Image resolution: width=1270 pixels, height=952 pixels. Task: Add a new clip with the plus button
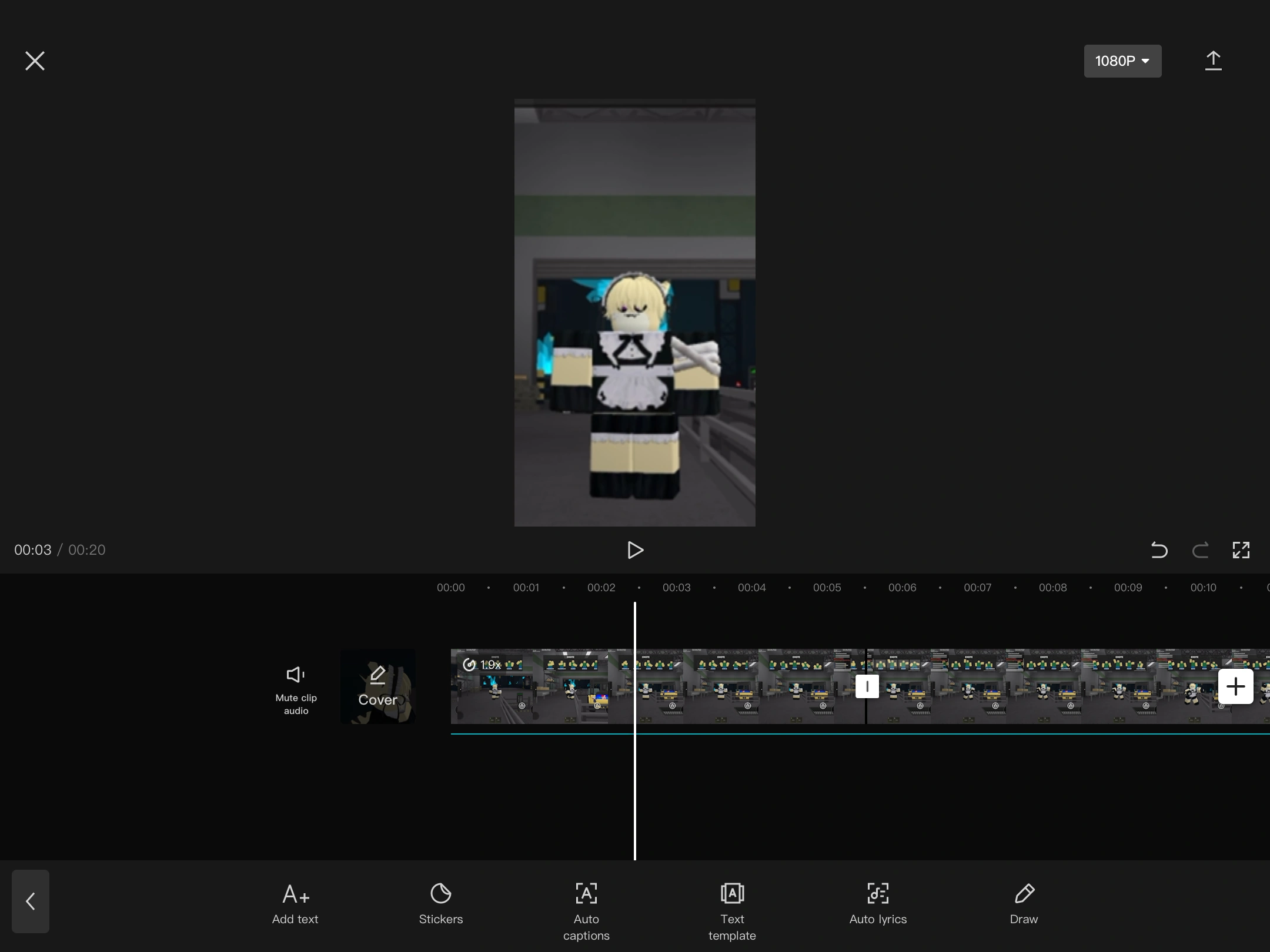[1235, 686]
